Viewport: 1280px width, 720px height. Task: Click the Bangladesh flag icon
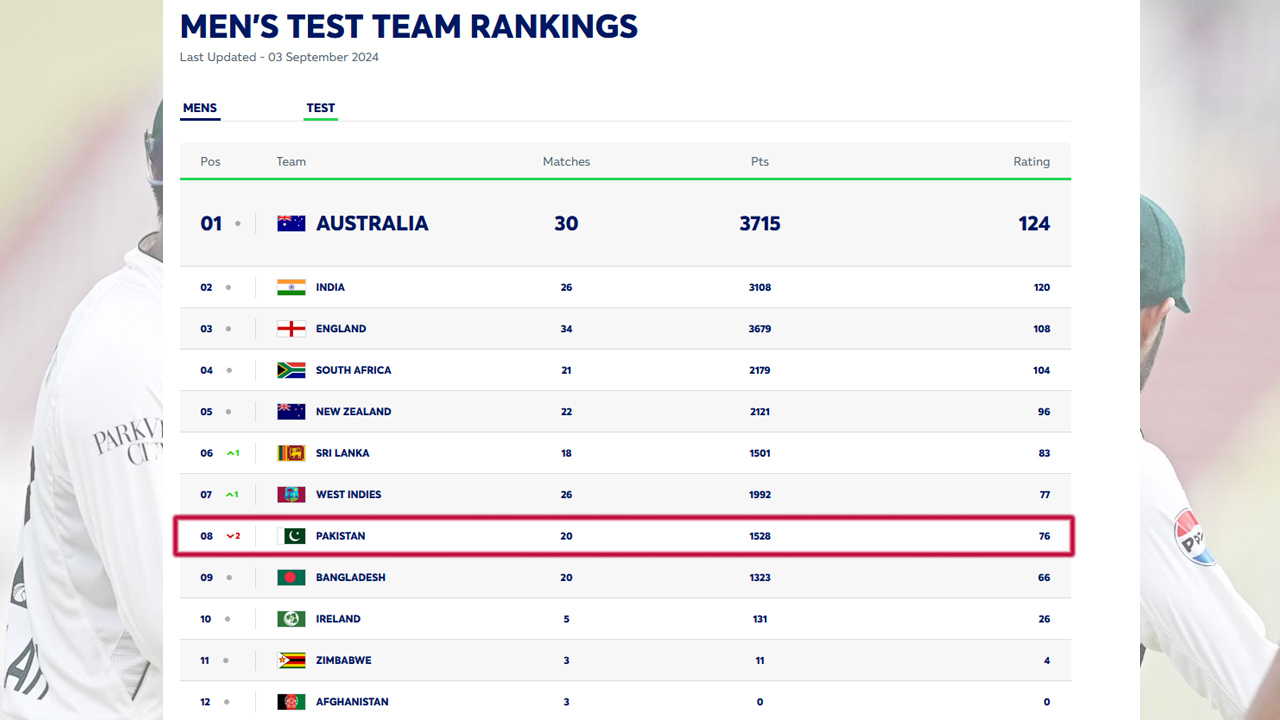tap(291, 577)
